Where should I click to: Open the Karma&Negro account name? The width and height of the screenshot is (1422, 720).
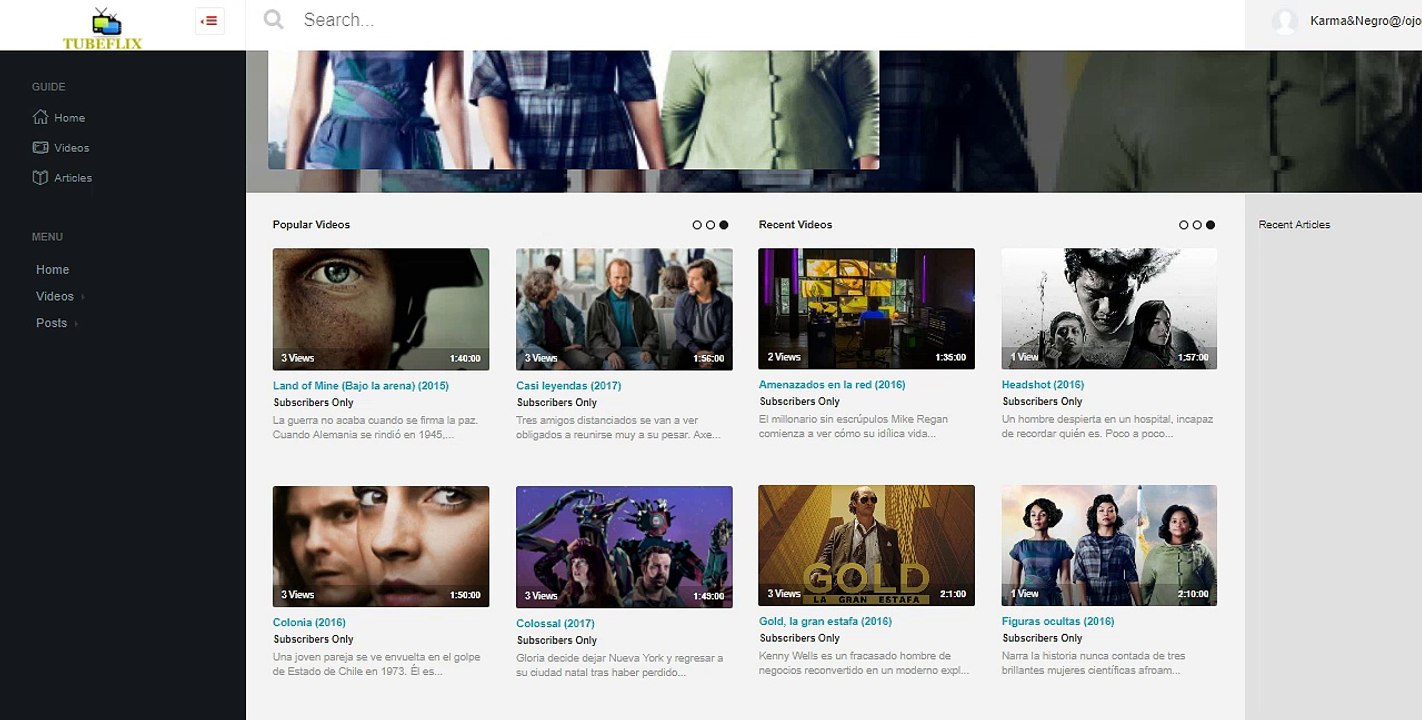click(x=1364, y=20)
